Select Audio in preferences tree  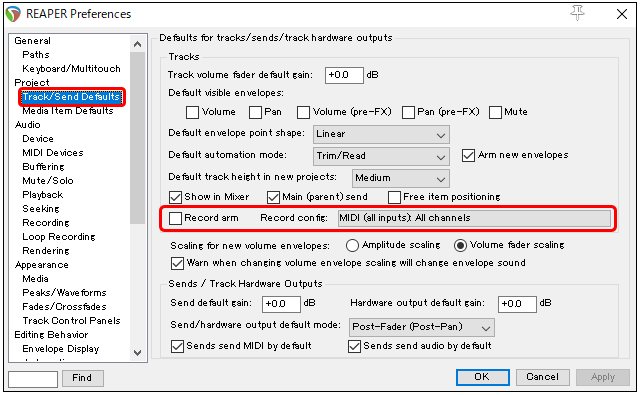click(28, 125)
